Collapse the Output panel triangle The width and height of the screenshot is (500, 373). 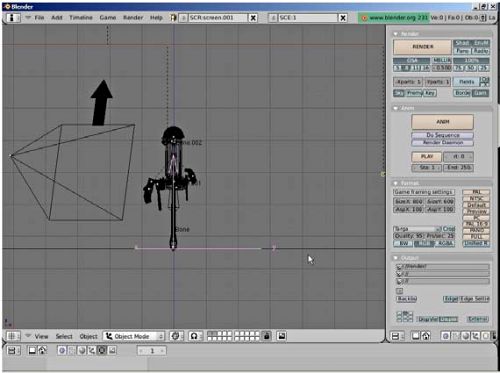[x=396, y=258]
